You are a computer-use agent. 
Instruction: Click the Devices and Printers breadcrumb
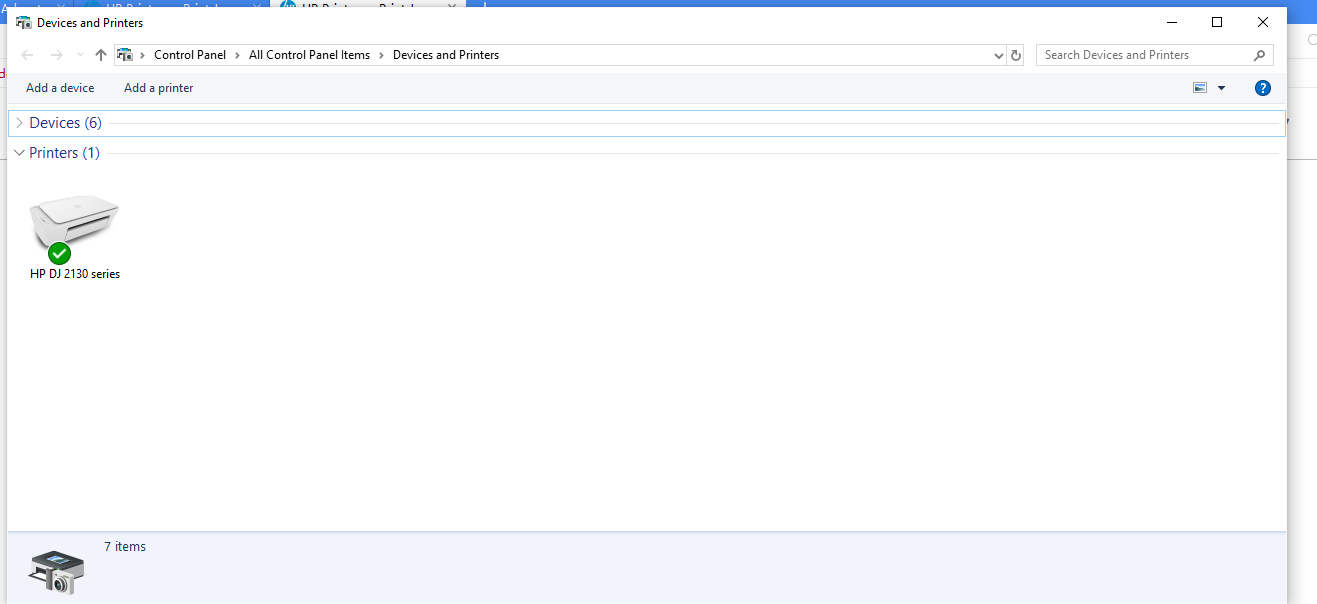point(446,55)
